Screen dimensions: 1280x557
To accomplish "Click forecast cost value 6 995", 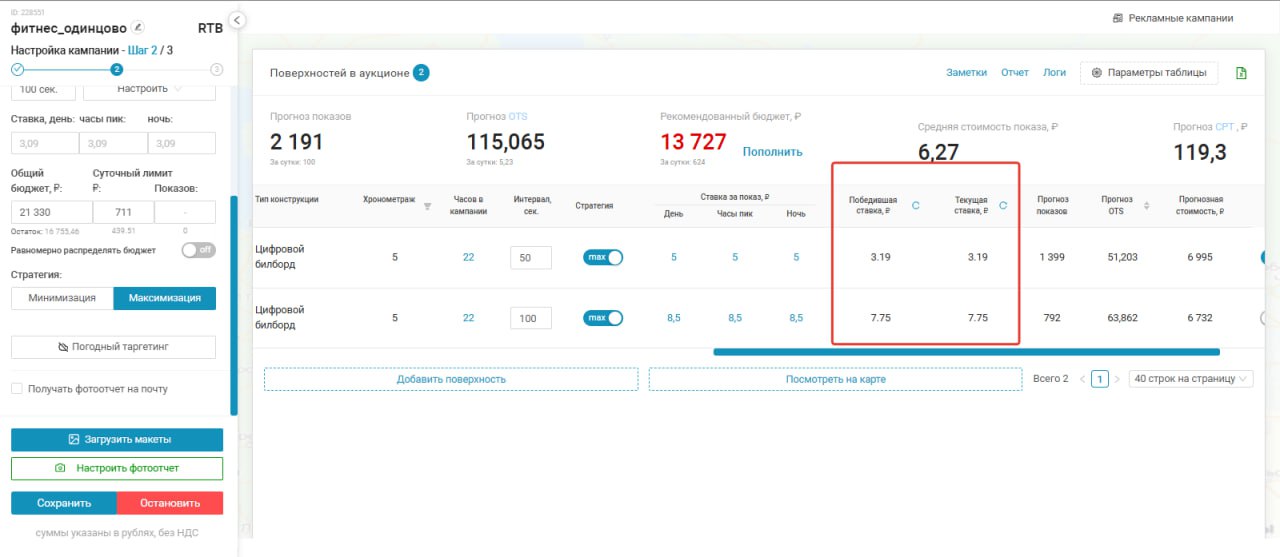I will coord(1199,257).
